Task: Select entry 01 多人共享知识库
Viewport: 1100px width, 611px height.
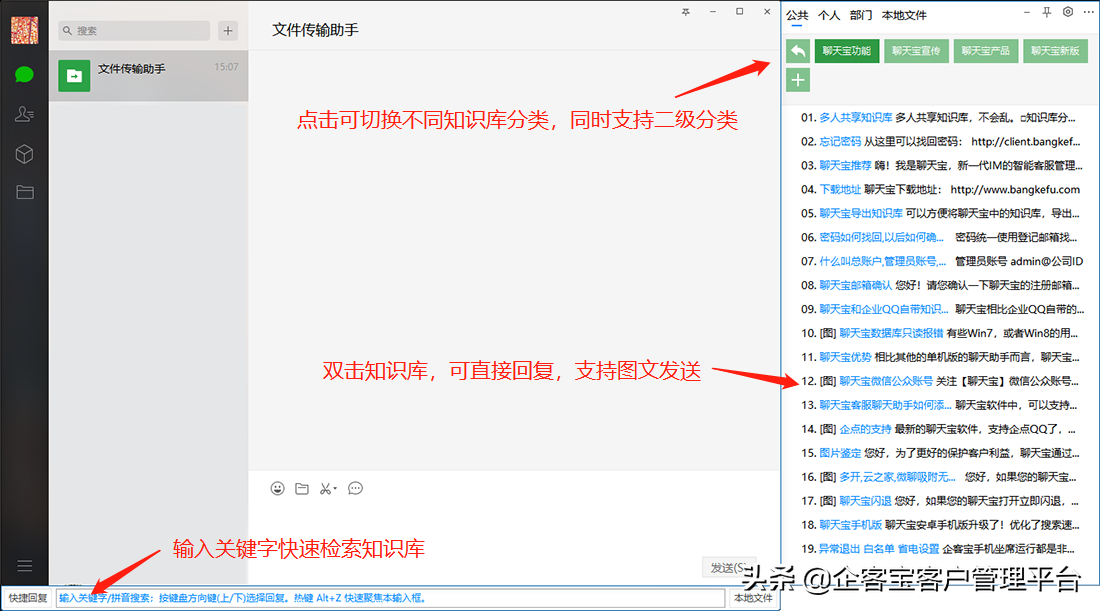Action: click(x=939, y=117)
